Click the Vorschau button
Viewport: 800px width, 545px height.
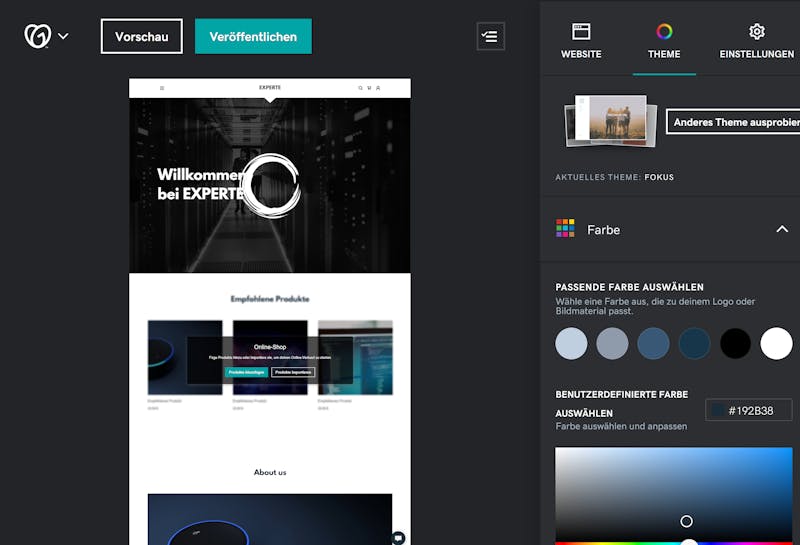[142, 36]
